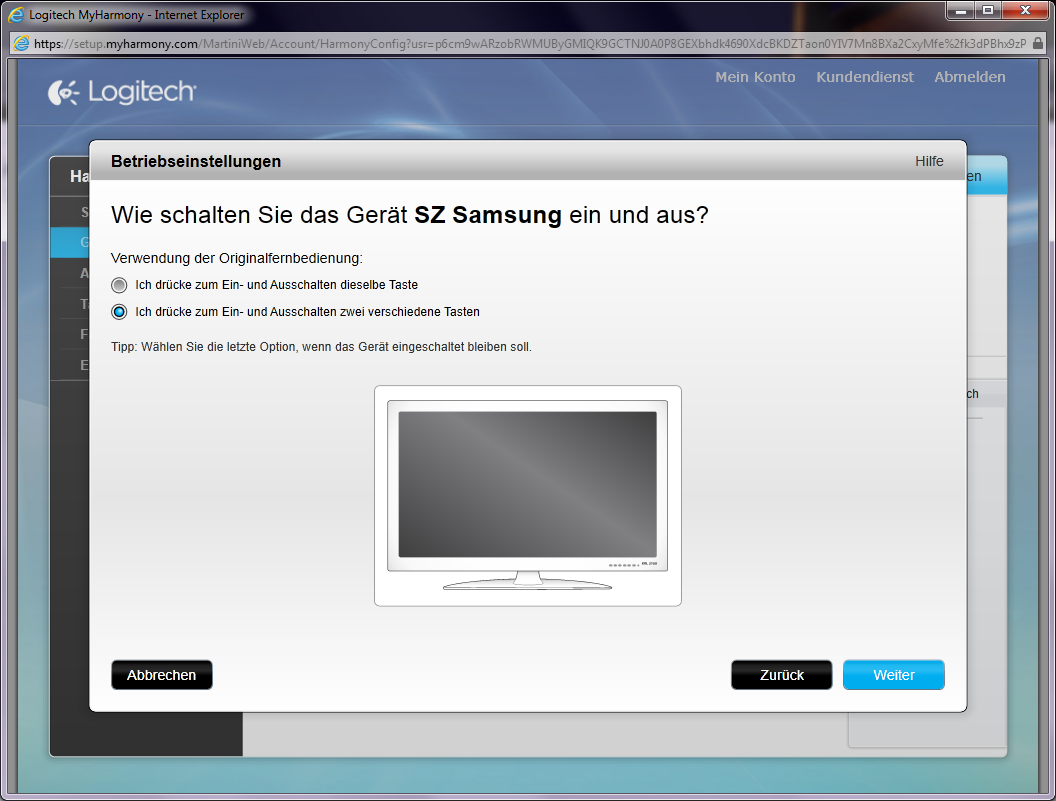Continue with the Weiter button

(x=893, y=675)
